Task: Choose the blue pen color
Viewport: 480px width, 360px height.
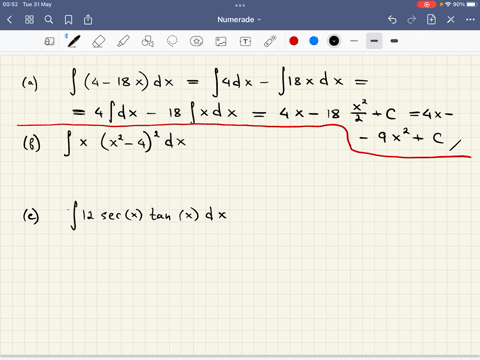Action: tap(314, 41)
